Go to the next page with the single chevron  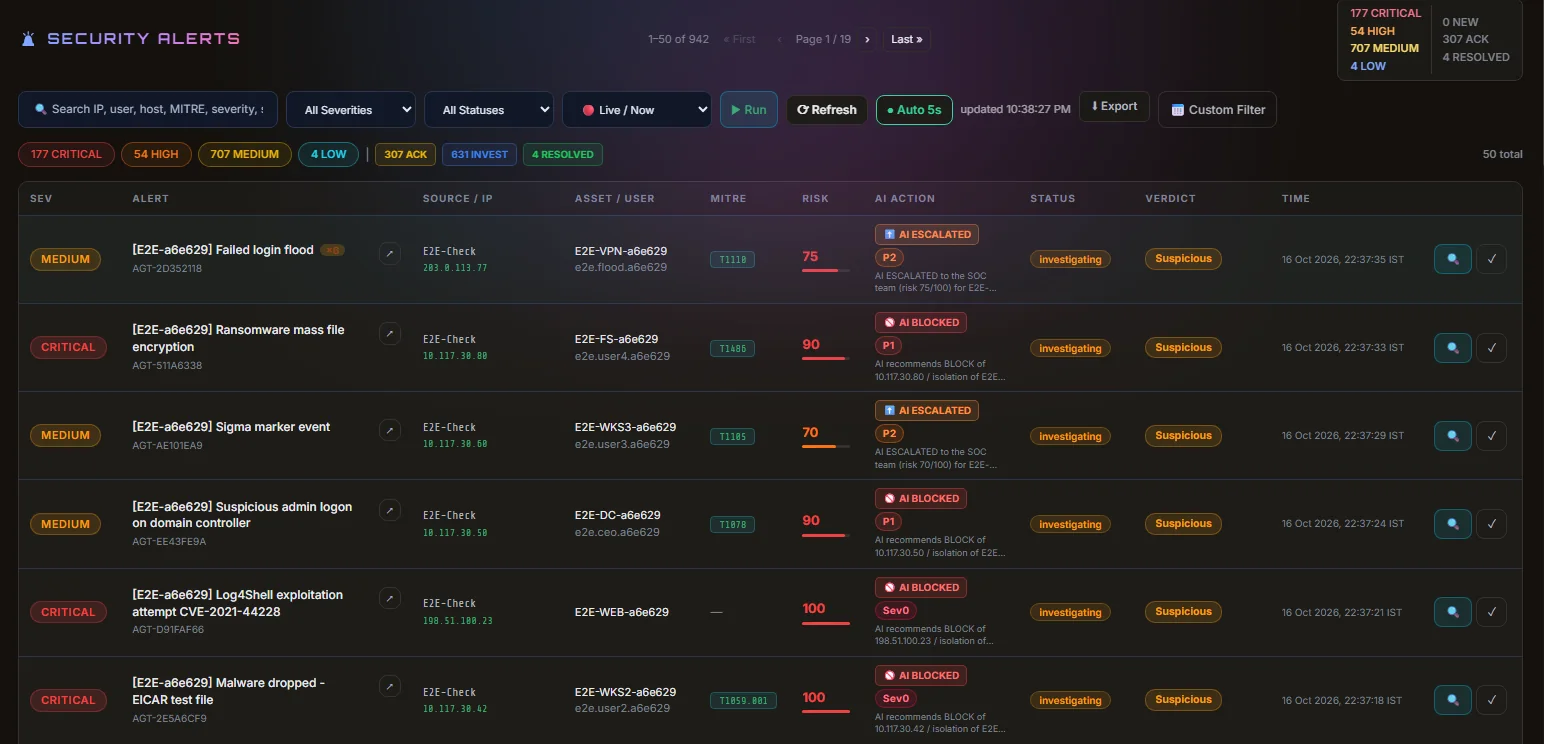[867, 39]
